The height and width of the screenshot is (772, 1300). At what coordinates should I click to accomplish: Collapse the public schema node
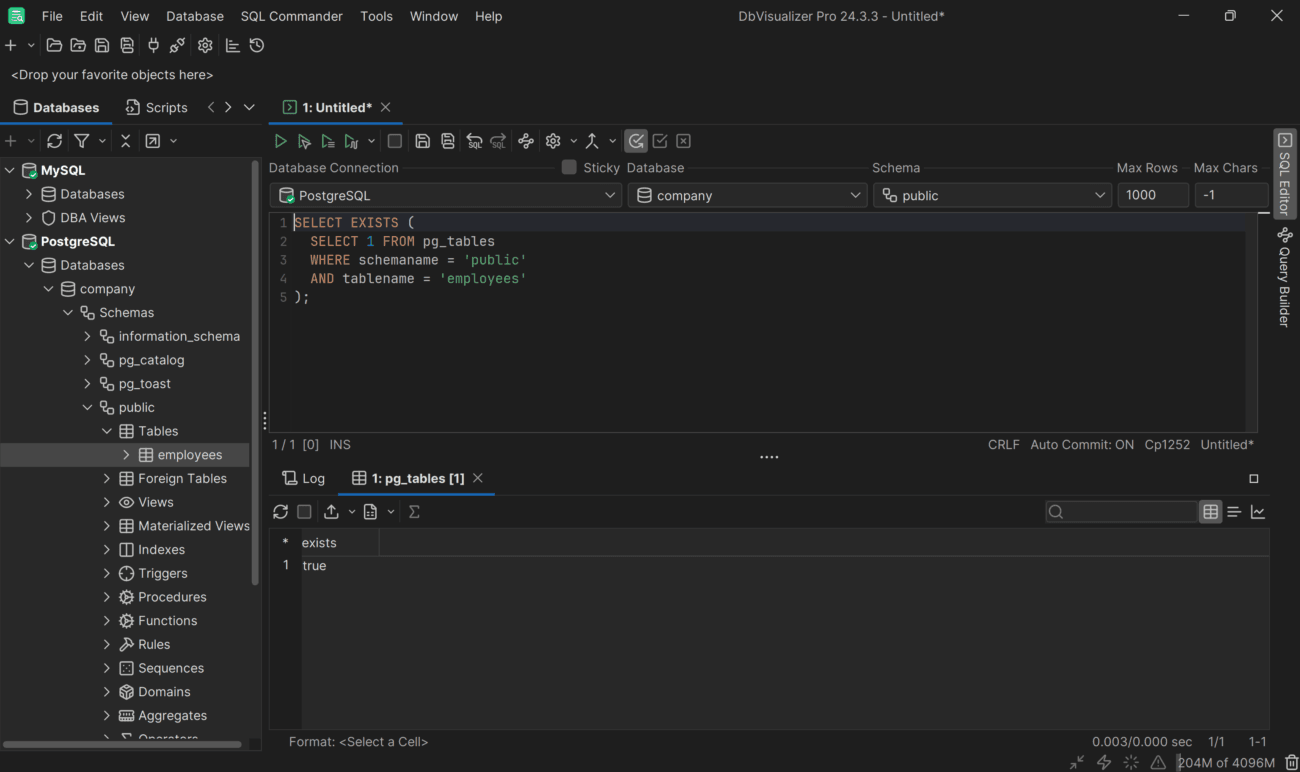(87, 407)
